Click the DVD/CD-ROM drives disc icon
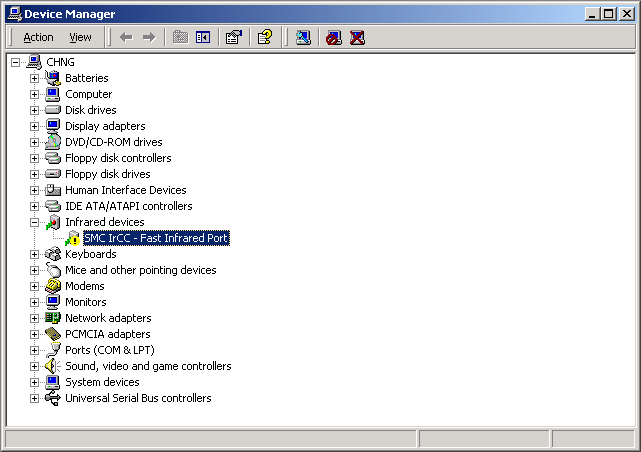This screenshot has width=641, height=452. 53,142
